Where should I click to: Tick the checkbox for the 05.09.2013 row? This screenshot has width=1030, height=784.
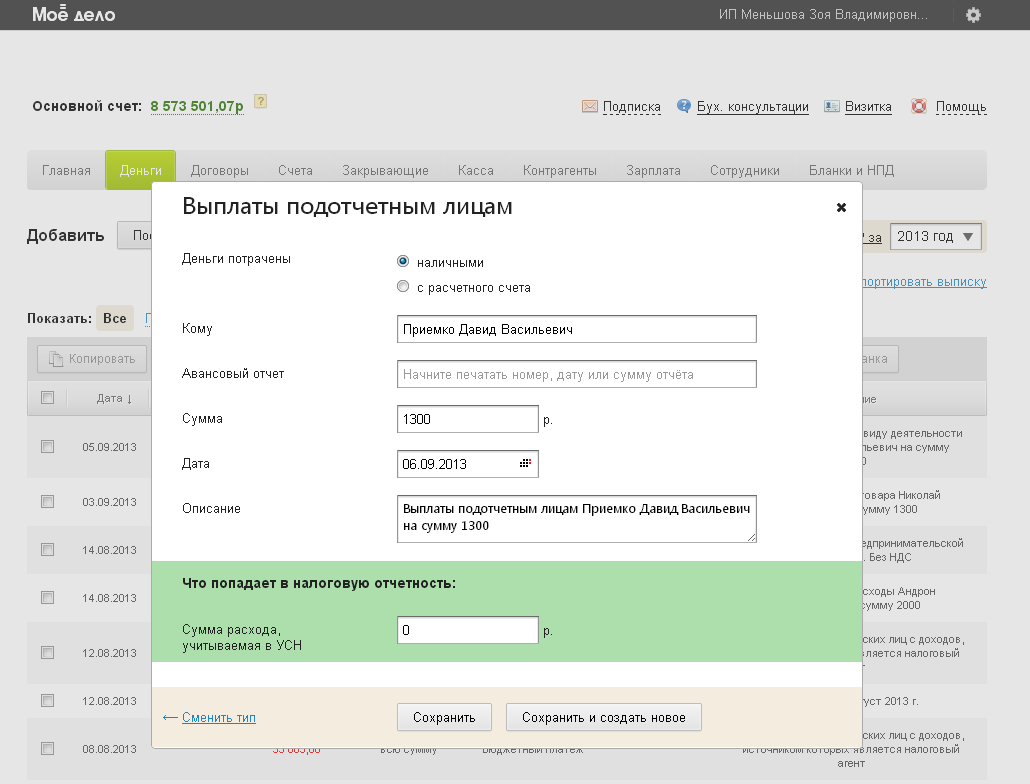(47, 447)
